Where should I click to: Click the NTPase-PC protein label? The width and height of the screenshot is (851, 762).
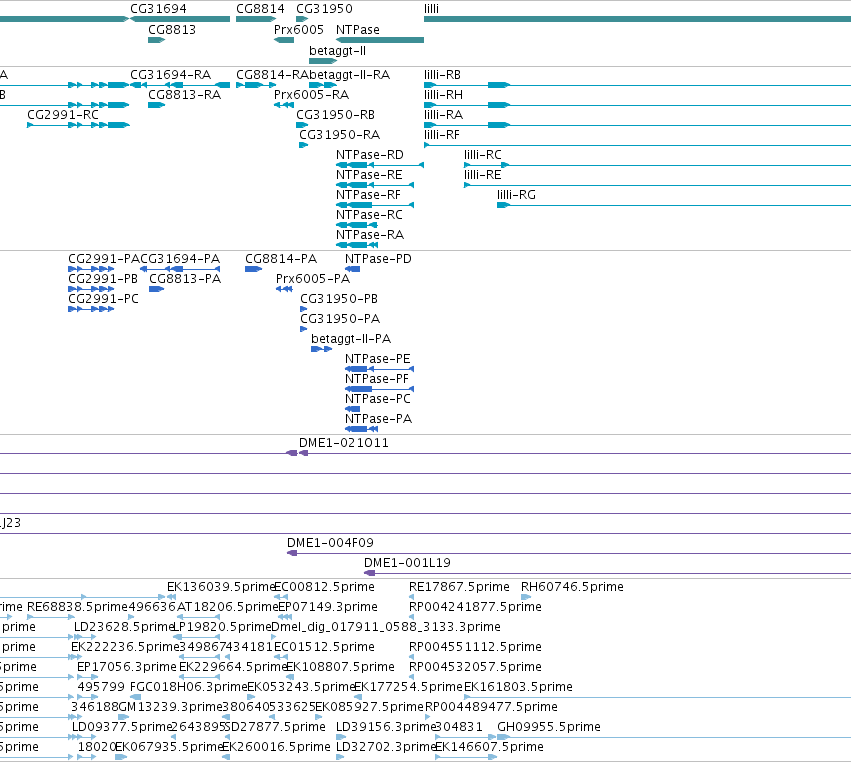(378, 399)
